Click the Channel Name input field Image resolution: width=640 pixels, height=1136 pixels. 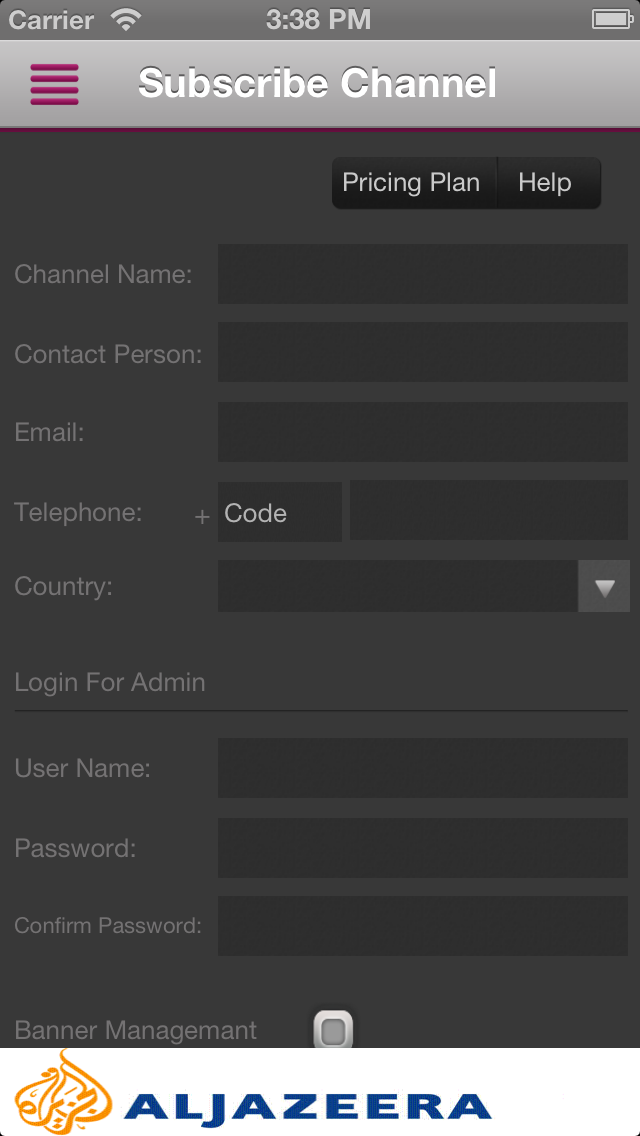click(423, 274)
